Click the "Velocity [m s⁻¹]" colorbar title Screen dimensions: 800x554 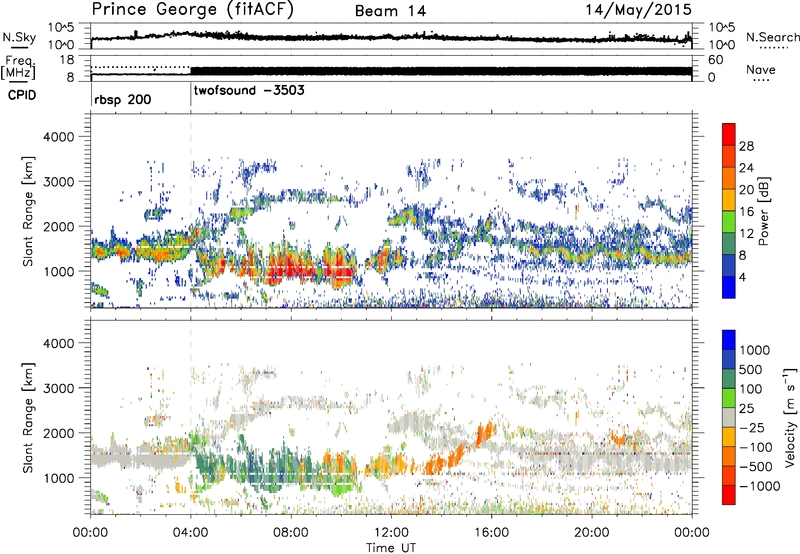coord(790,417)
